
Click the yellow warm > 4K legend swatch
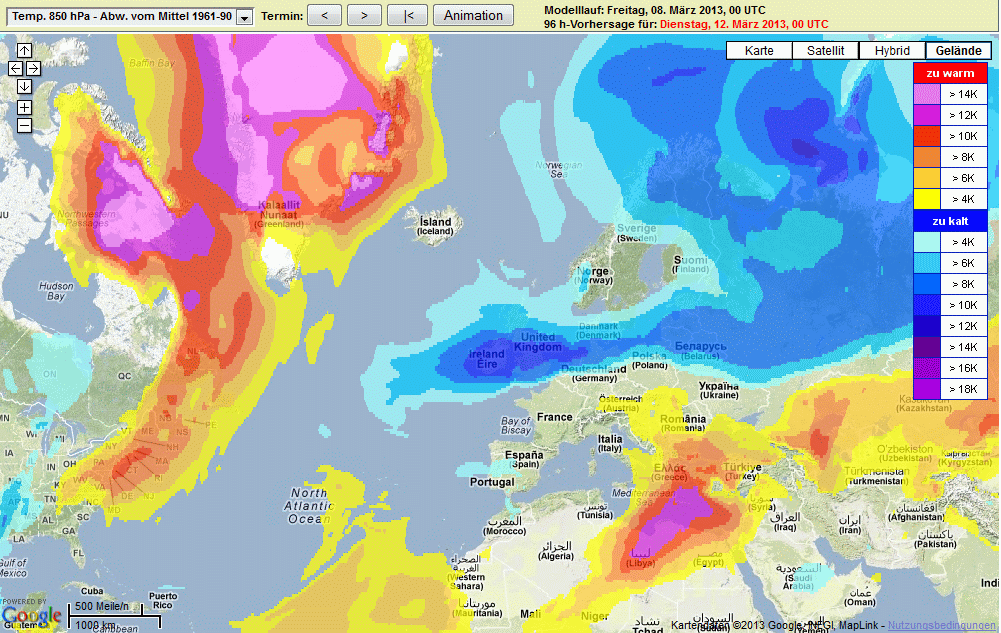point(927,200)
